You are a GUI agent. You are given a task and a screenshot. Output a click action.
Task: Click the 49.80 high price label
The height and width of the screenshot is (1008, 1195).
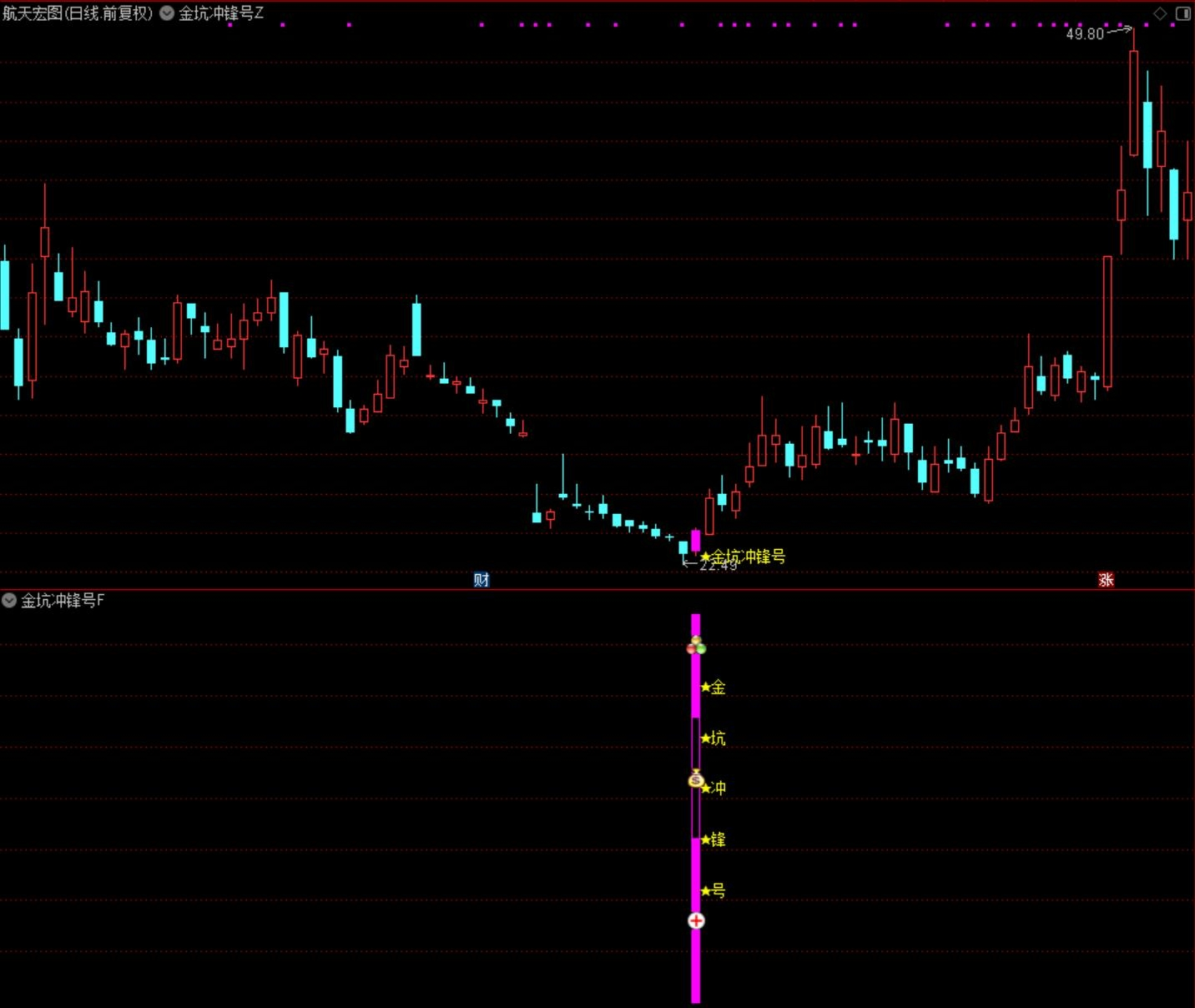coord(1084,34)
